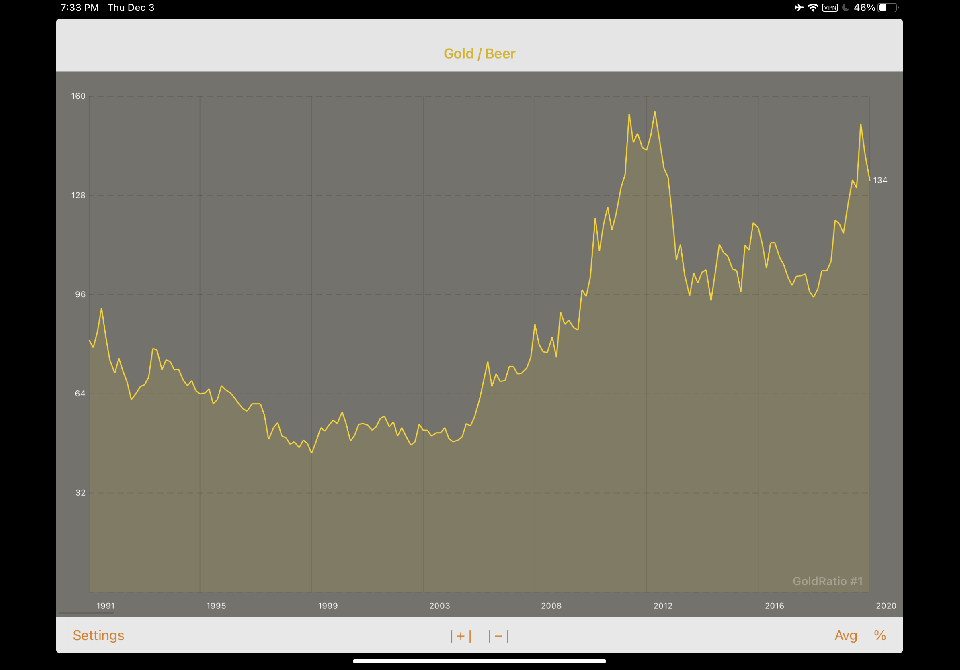Tap the 7:33 PM clock

click(80, 7)
